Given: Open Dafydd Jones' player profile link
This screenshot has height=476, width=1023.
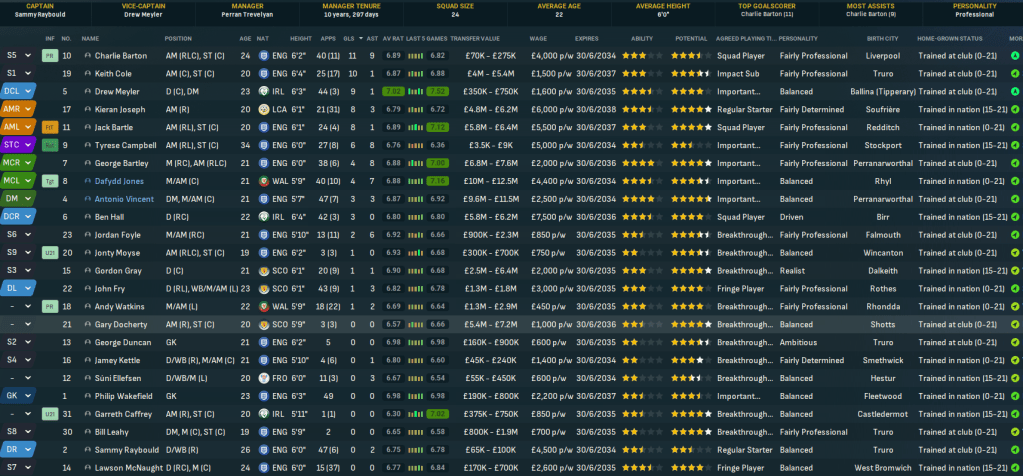Looking at the screenshot, I should pos(119,181).
